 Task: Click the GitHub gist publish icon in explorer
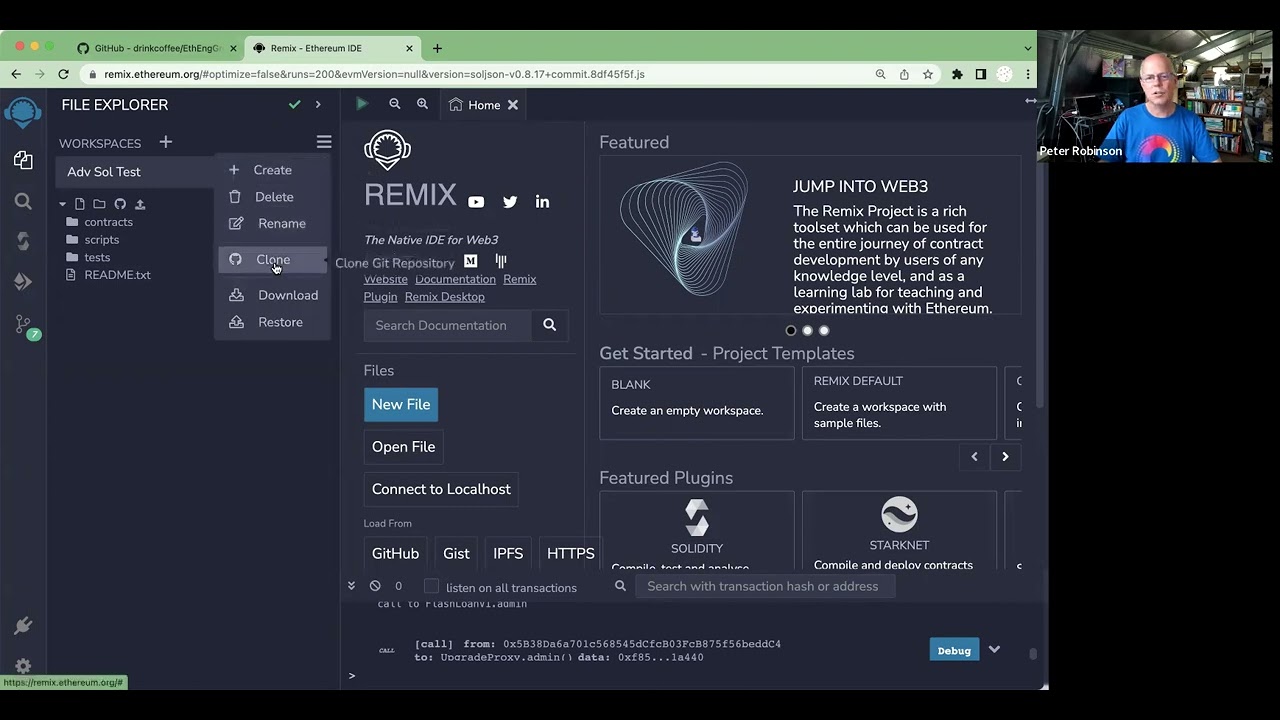(x=120, y=204)
